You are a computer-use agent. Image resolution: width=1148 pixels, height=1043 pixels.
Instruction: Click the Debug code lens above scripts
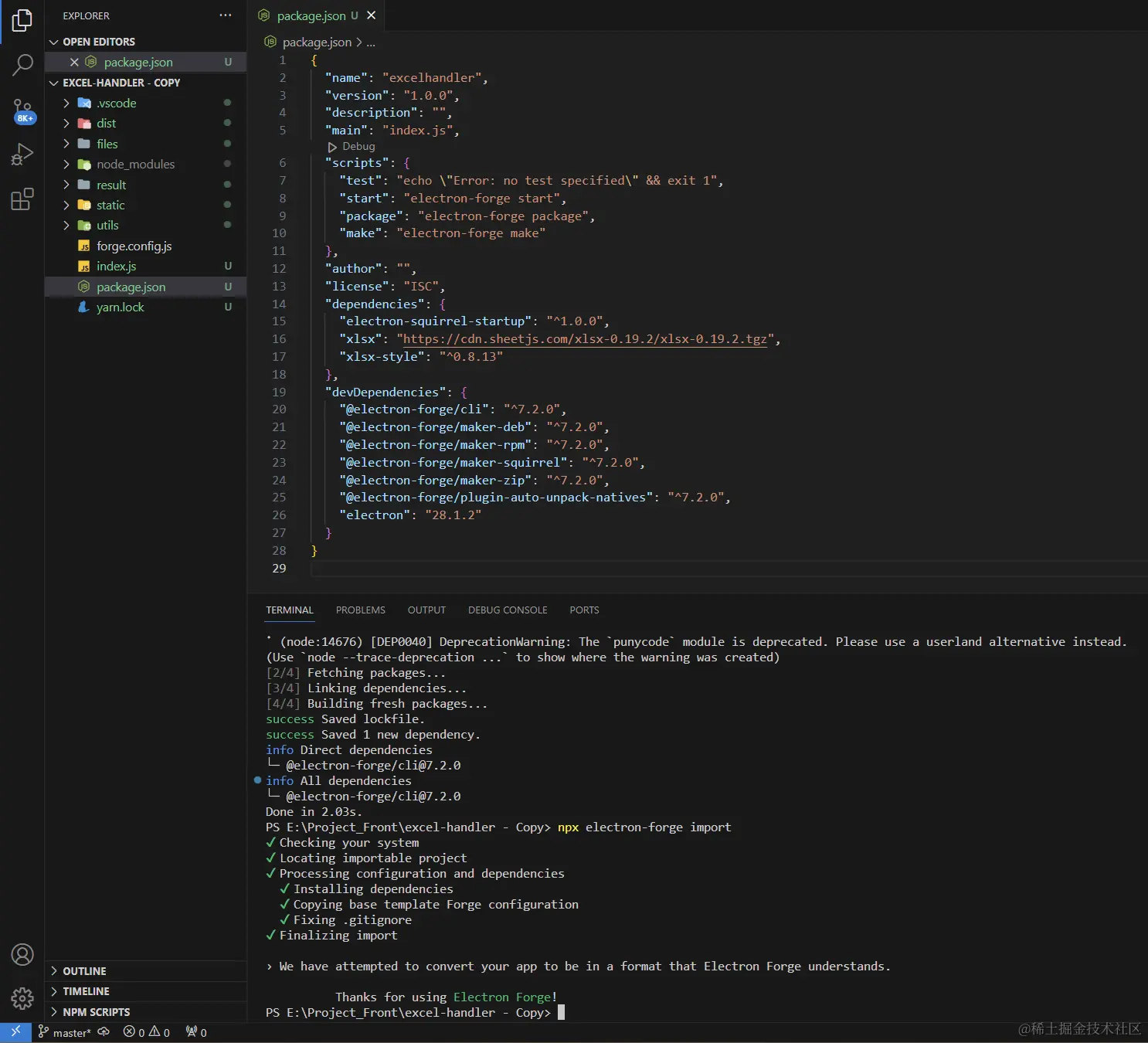click(x=352, y=146)
